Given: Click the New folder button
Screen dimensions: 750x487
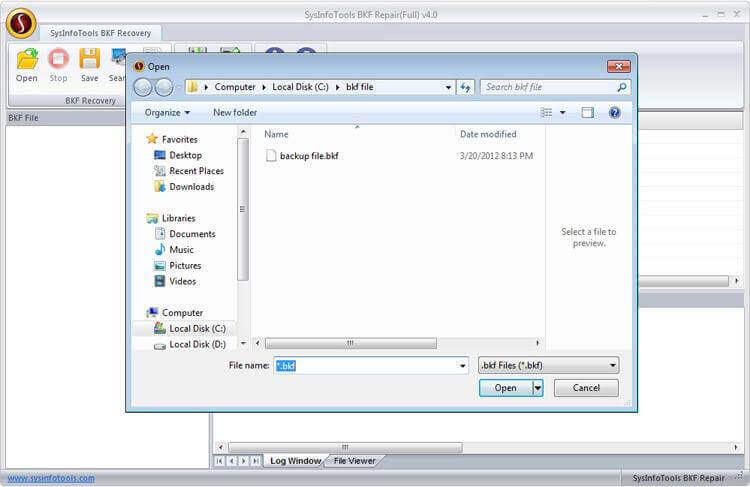Looking at the screenshot, I should [x=235, y=113].
